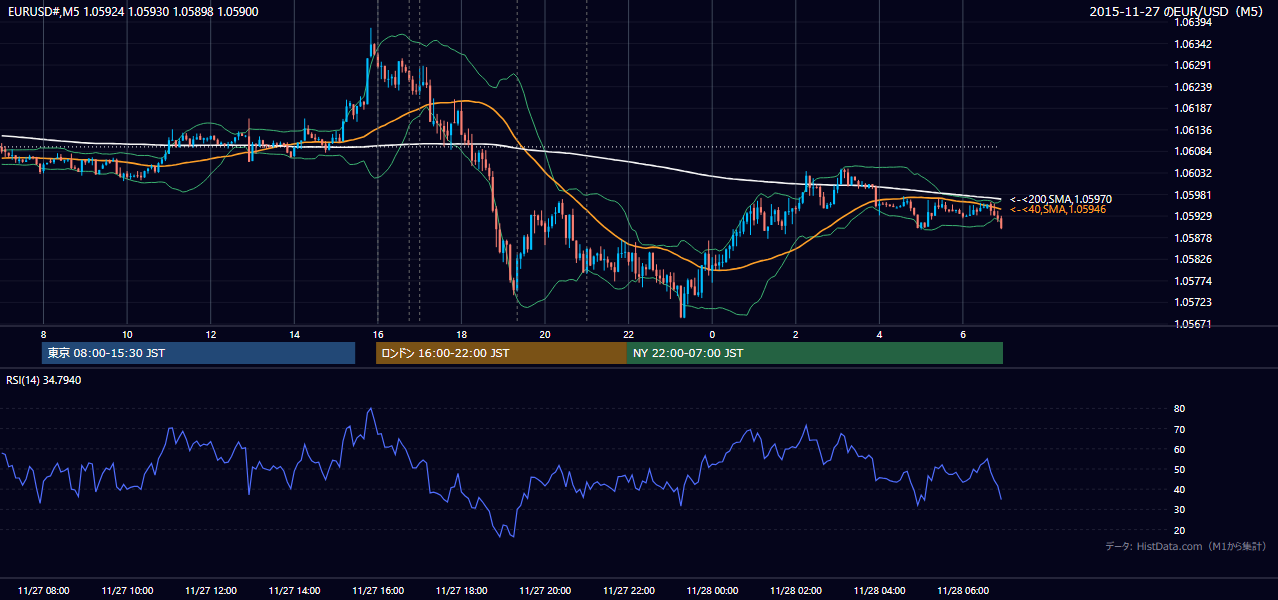Click price axis value 1.05878
The width and height of the screenshot is (1278, 600).
coord(1195,238)
